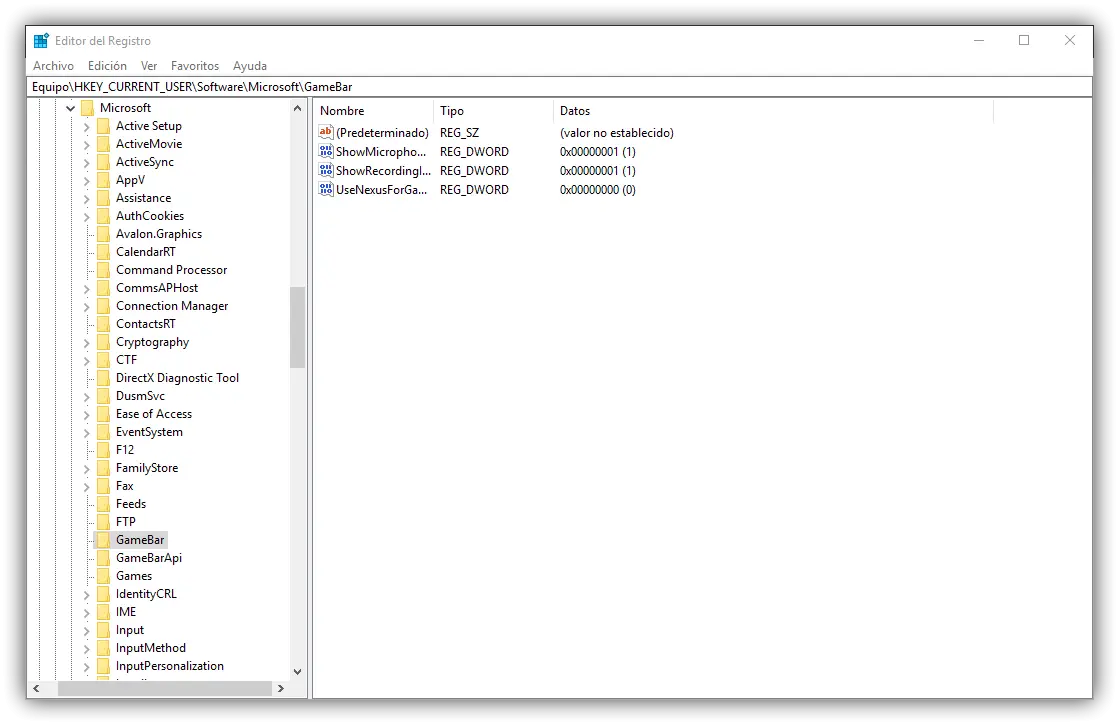This screenshot has width=1119, height=725.
Task: Click the EventSystem folder icon
Action: click(103, 432)
